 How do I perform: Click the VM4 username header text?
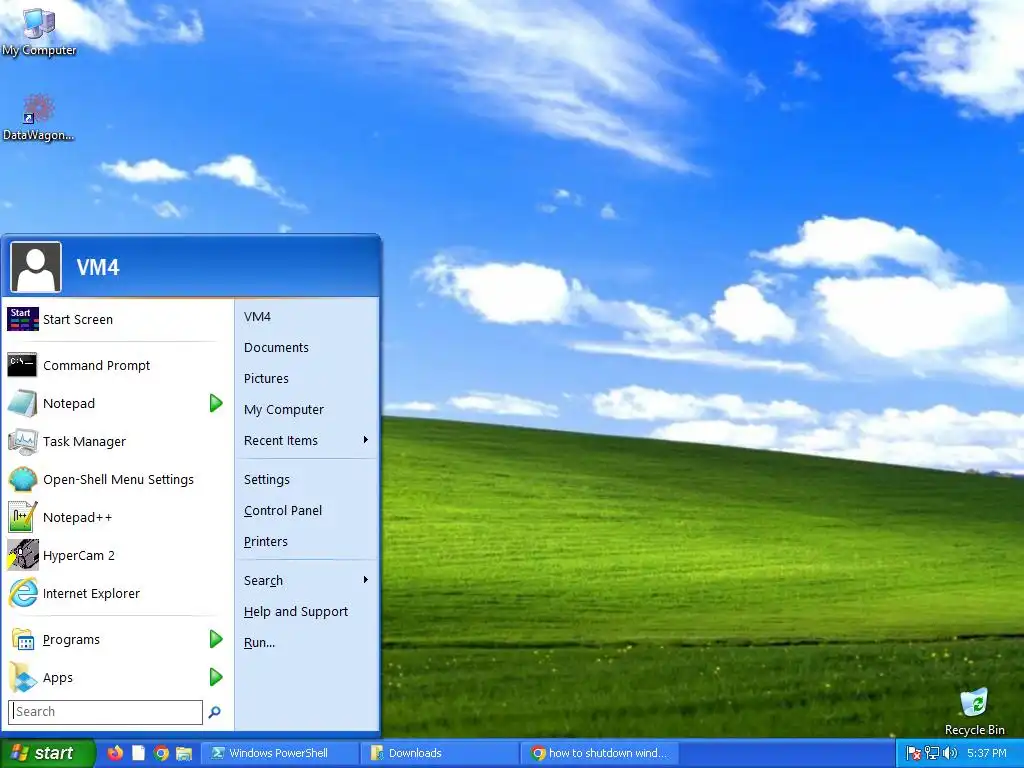[x=98, y=267]
